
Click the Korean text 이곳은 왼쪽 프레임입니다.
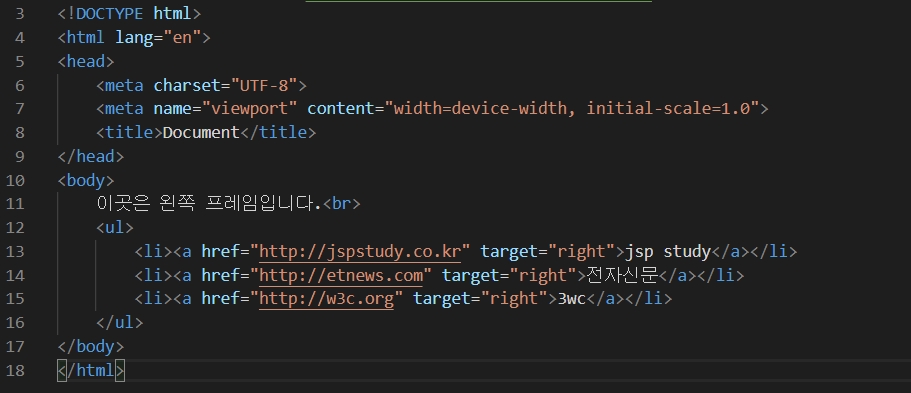(209, 203)
